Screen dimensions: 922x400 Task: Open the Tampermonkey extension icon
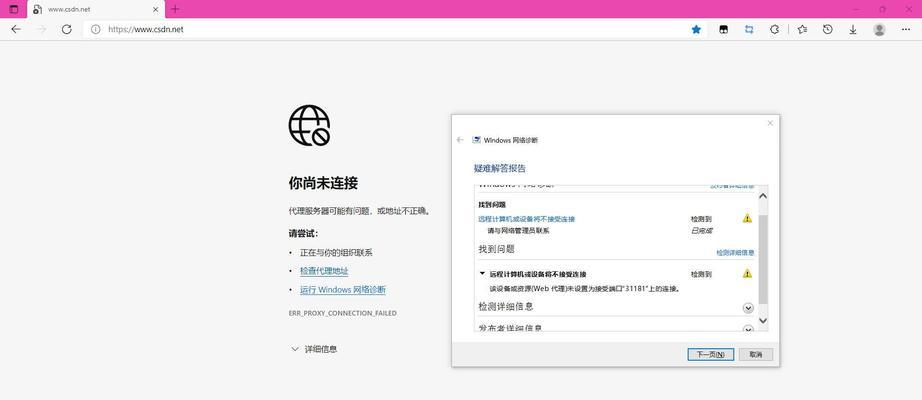pos(724,29)
